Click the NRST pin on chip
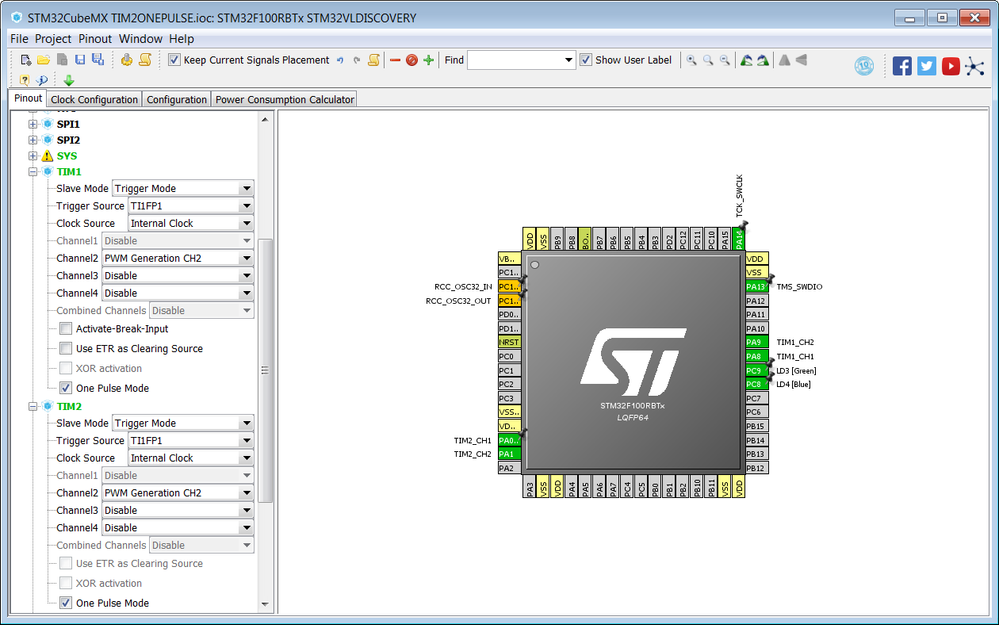Image resolution: width=999 pixels, height=625 pixels. coord(509,342)
